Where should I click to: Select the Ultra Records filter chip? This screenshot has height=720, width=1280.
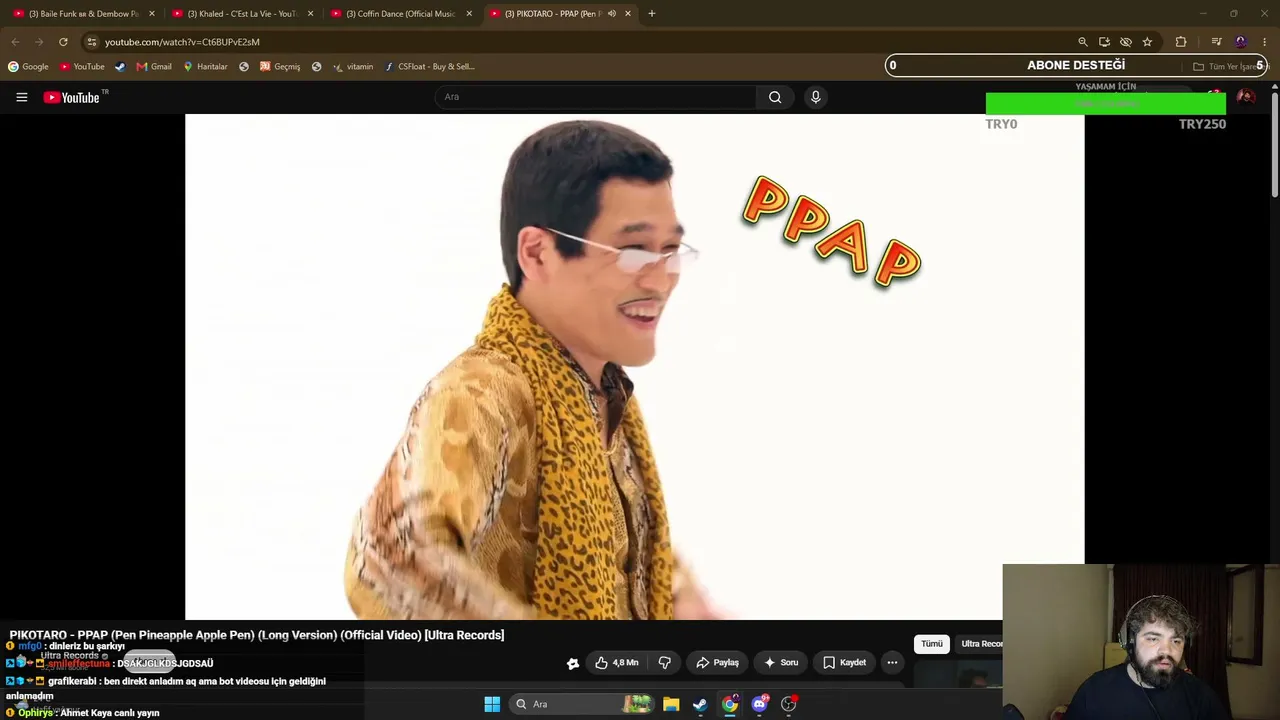click(980, 644)
